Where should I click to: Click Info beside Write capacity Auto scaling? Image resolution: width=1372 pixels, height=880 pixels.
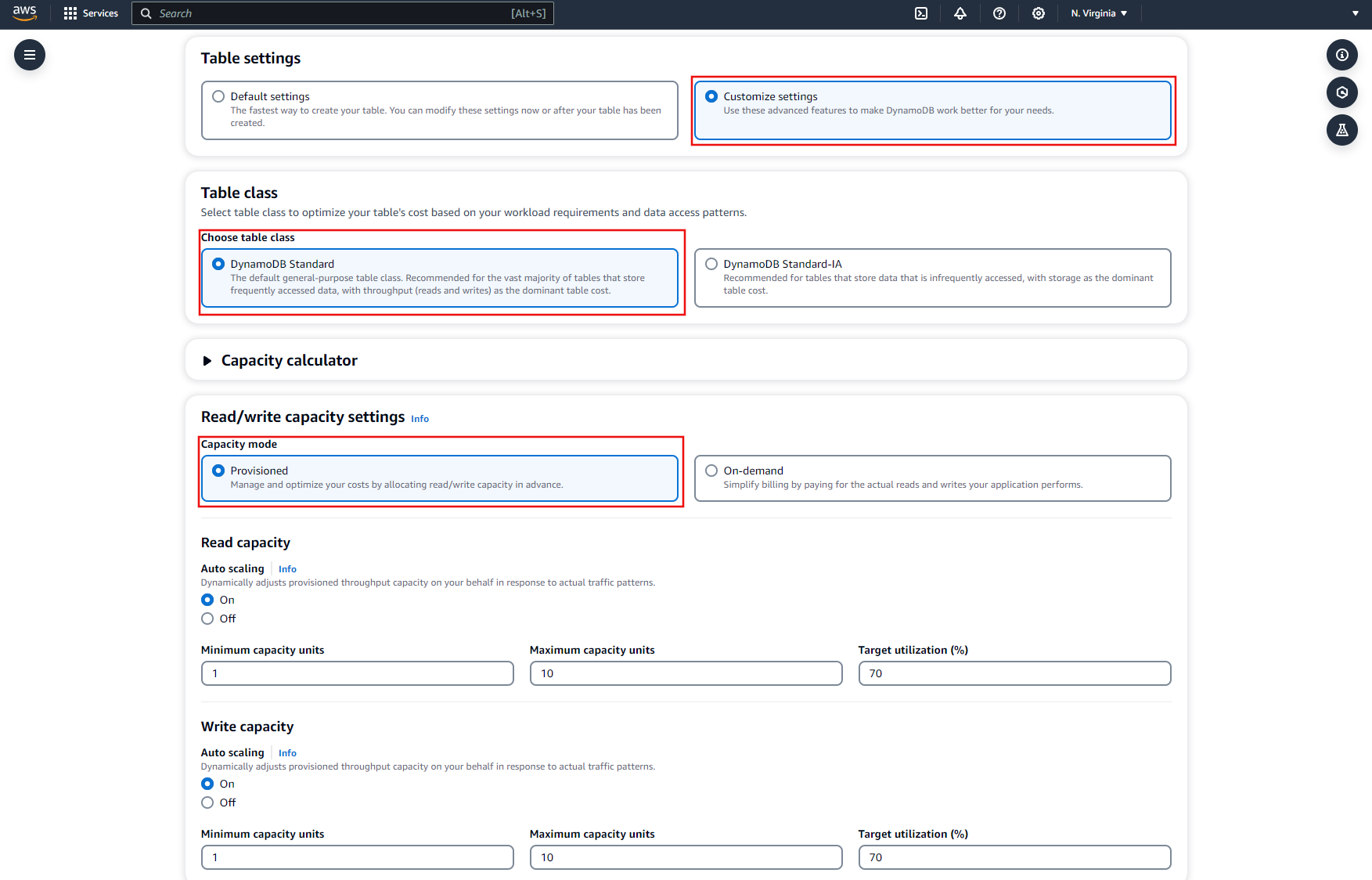click(287, 752)
